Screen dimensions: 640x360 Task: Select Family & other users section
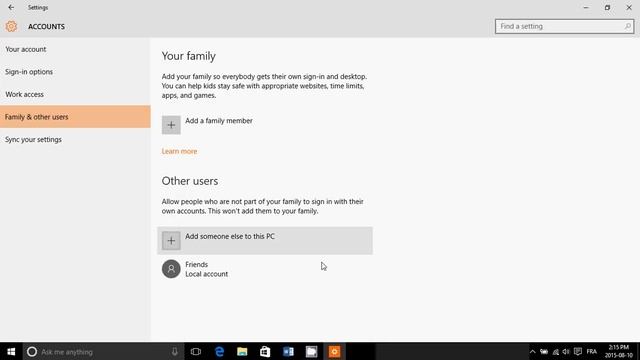pos(75,117)
